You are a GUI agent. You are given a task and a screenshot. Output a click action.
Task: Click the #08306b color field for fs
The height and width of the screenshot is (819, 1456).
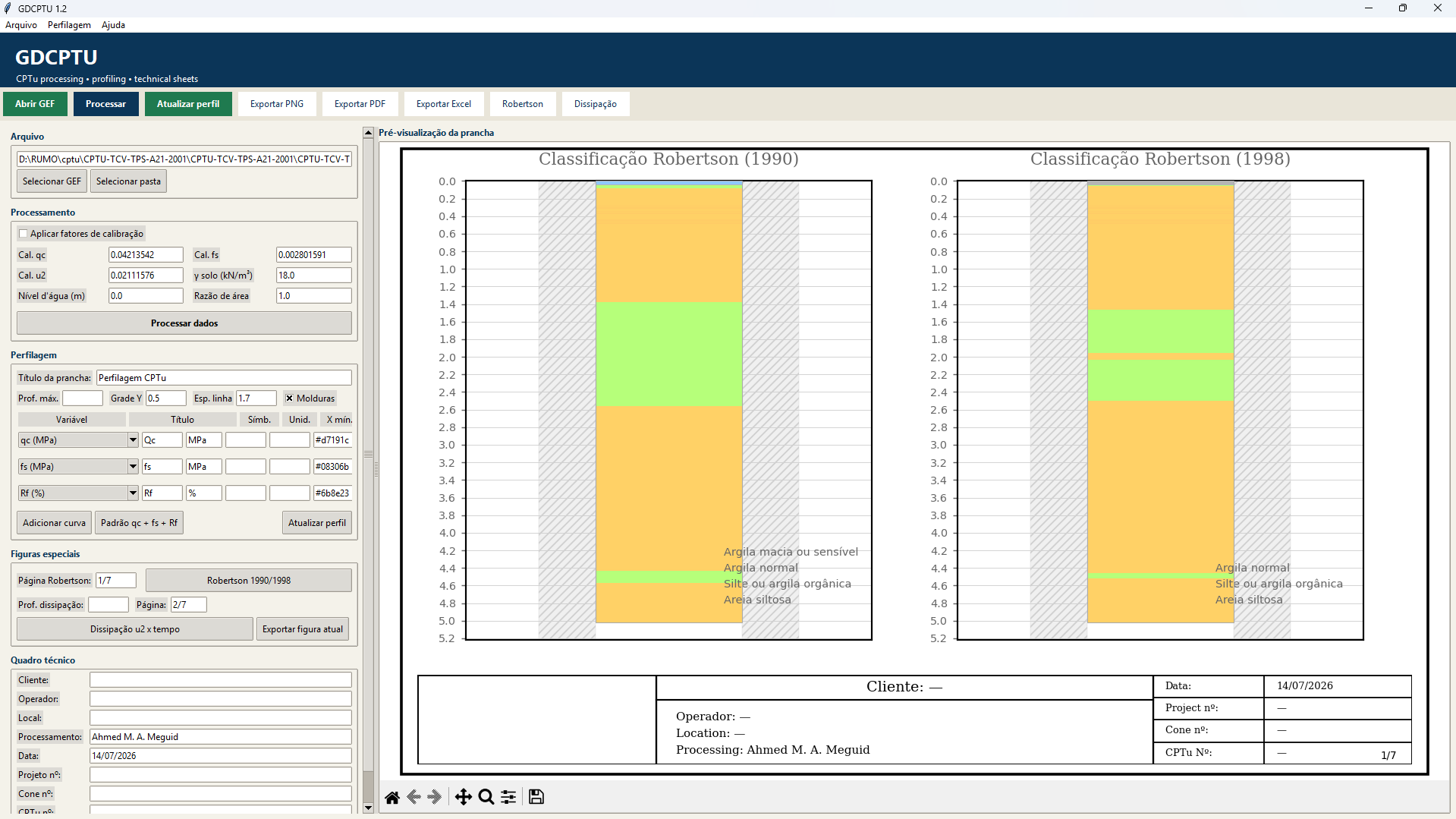tap(332, 467)
